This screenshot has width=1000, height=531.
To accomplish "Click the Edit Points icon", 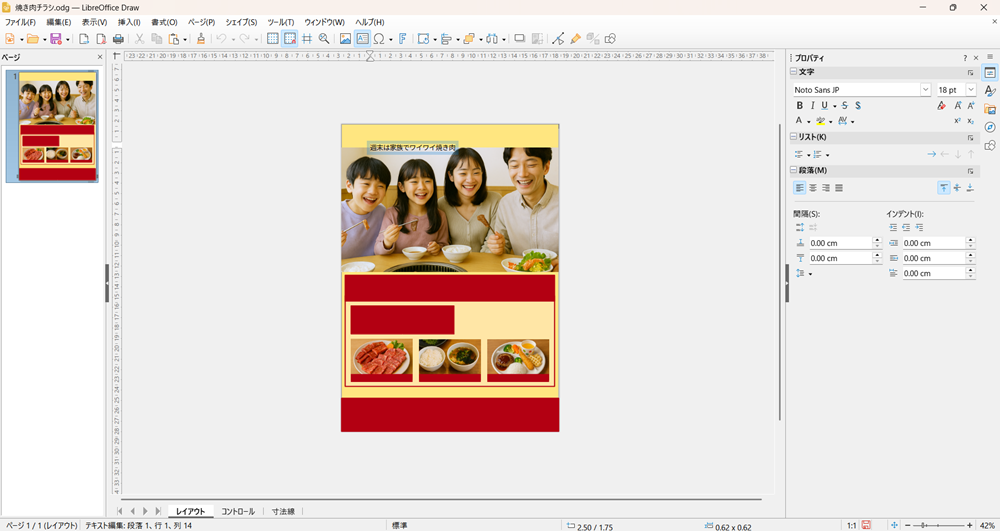I will pos(558,39).
